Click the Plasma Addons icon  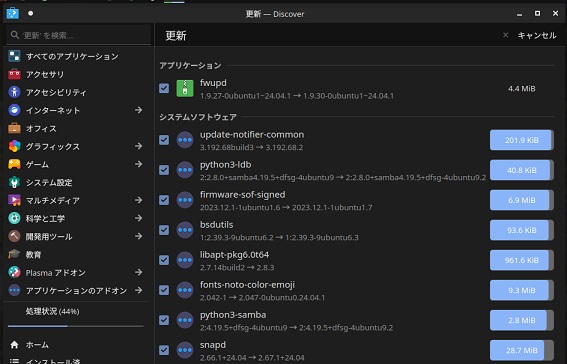pos(14,272)
